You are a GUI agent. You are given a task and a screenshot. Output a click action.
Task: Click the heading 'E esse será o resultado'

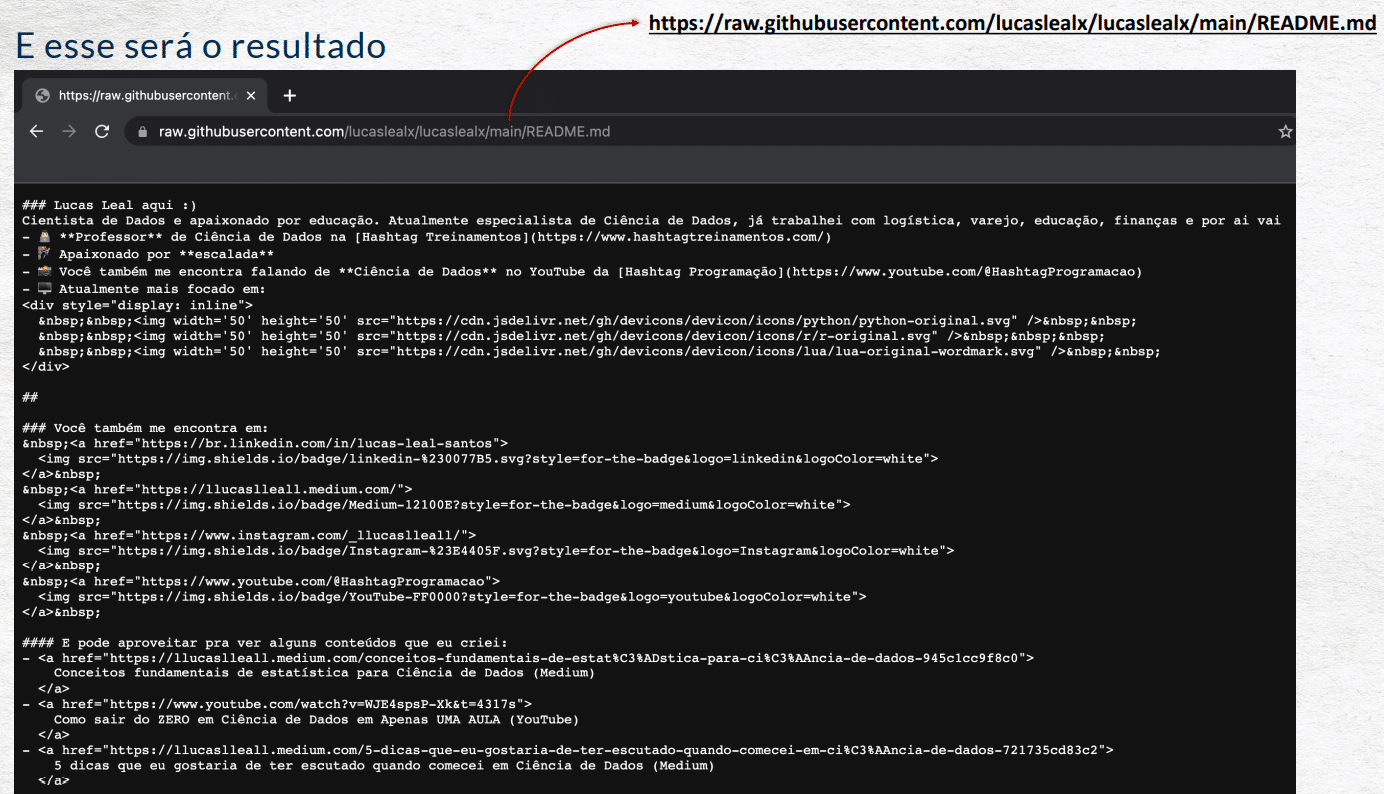(200, 45)
